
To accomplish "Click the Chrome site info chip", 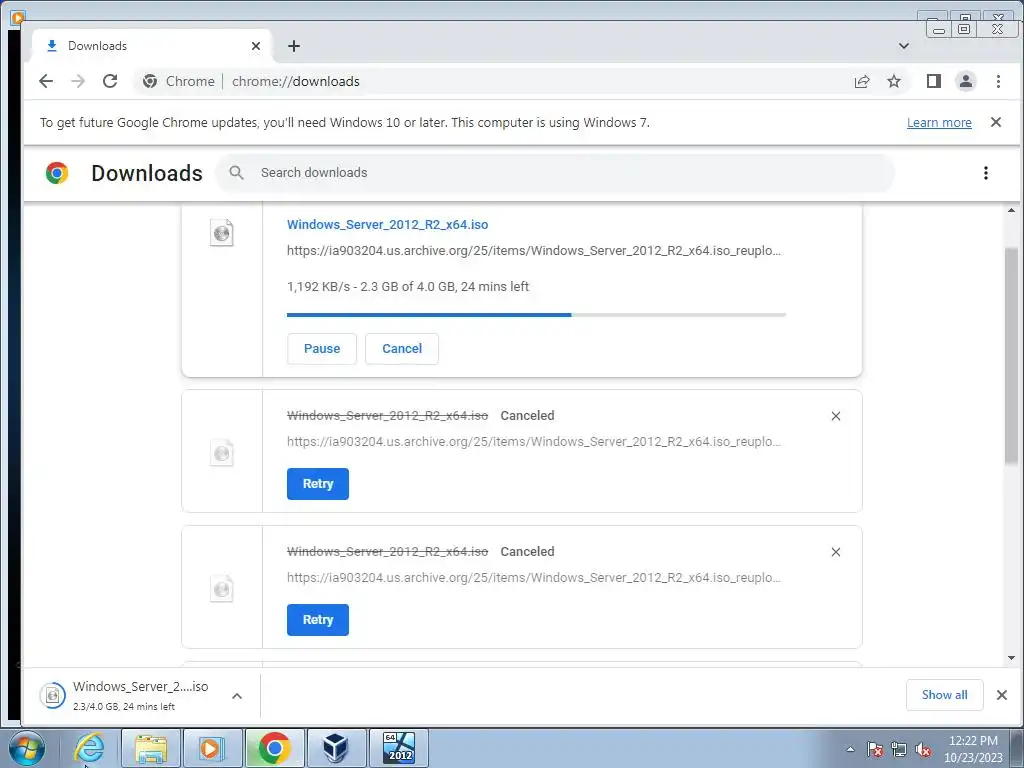I will point(179,81).
